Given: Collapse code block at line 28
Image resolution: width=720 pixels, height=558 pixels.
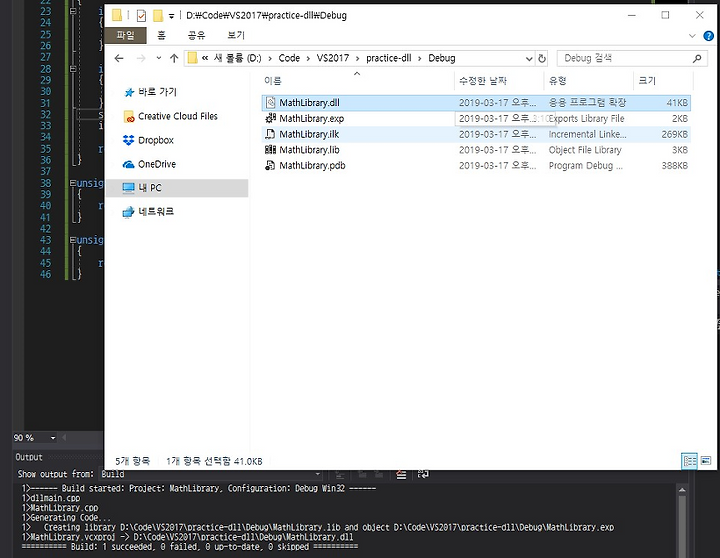Looking at the screenshot, I should pos(73,68).
